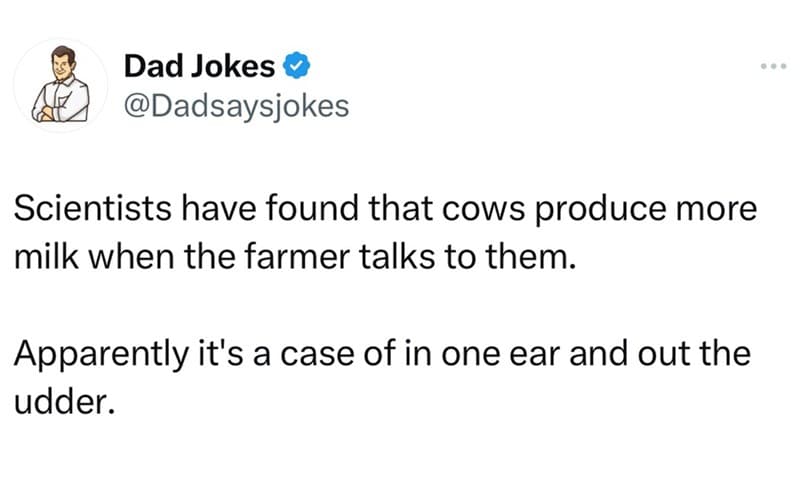
Task: Open the three-dot more options menu
Action: pyautogui.click(x=773, y=66)
